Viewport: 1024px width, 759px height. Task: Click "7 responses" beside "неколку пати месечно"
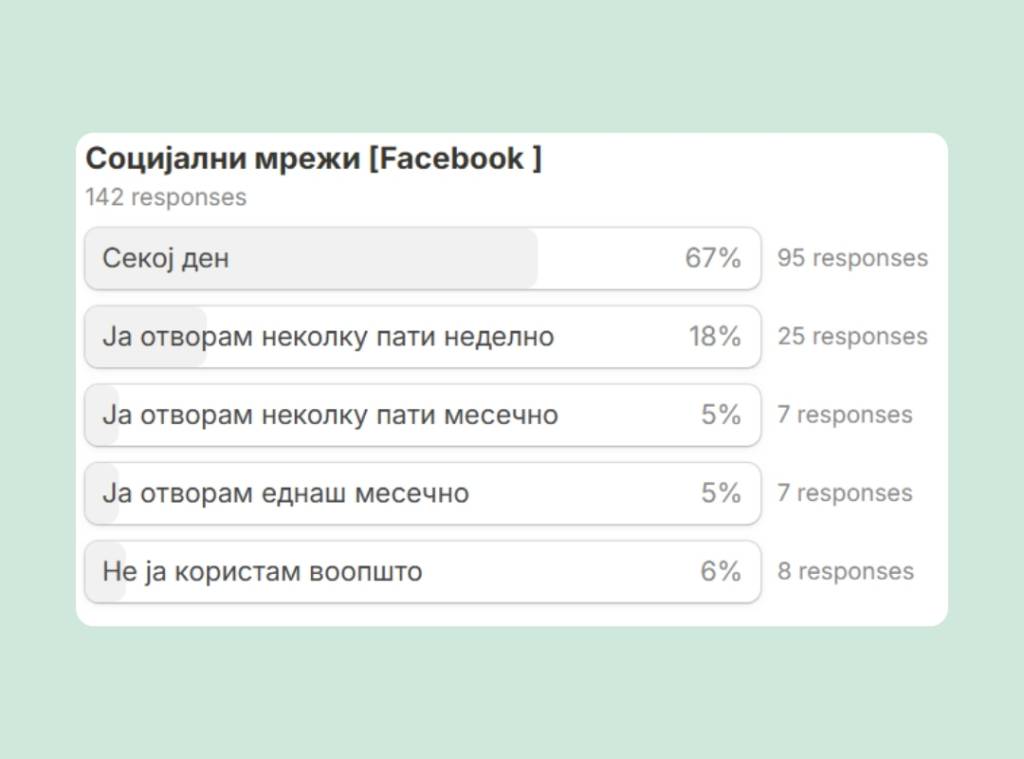tap(845, 415)
